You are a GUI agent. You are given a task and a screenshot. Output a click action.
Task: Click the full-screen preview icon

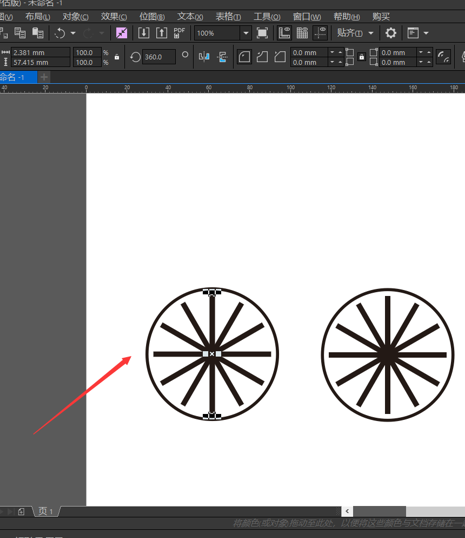click(x=262, y=33)
